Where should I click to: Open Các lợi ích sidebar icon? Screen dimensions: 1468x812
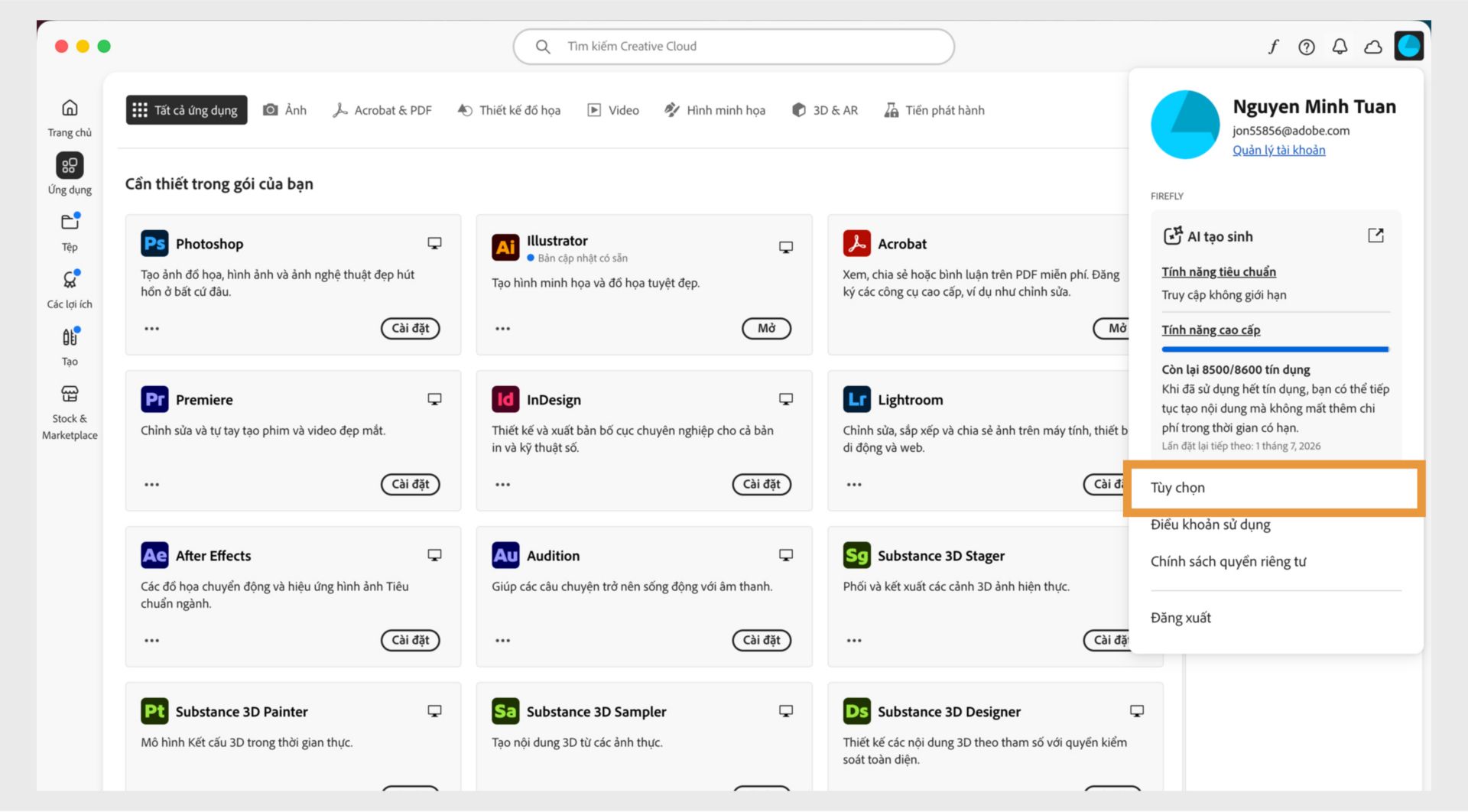70,280
